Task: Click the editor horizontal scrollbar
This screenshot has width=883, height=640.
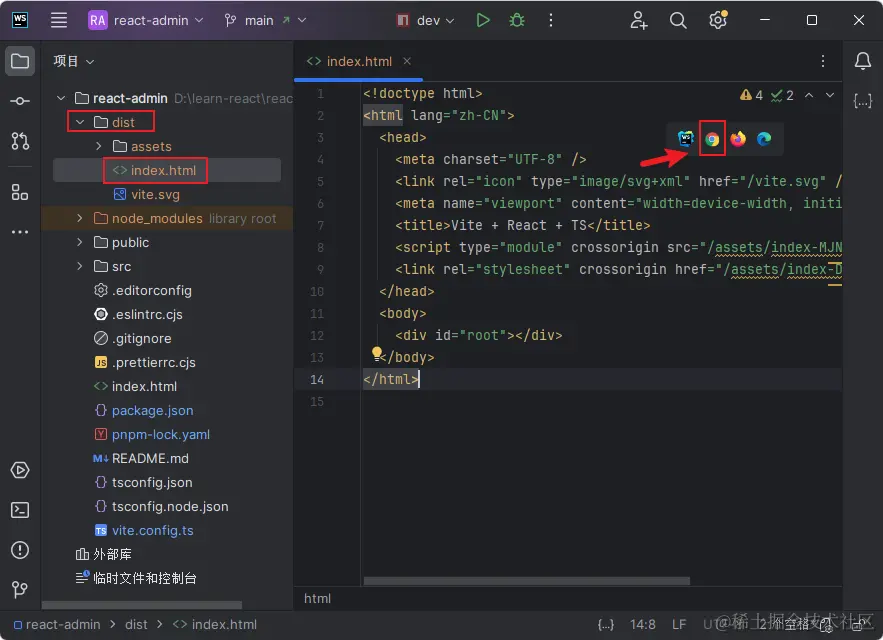Action: tap(527, 581)
